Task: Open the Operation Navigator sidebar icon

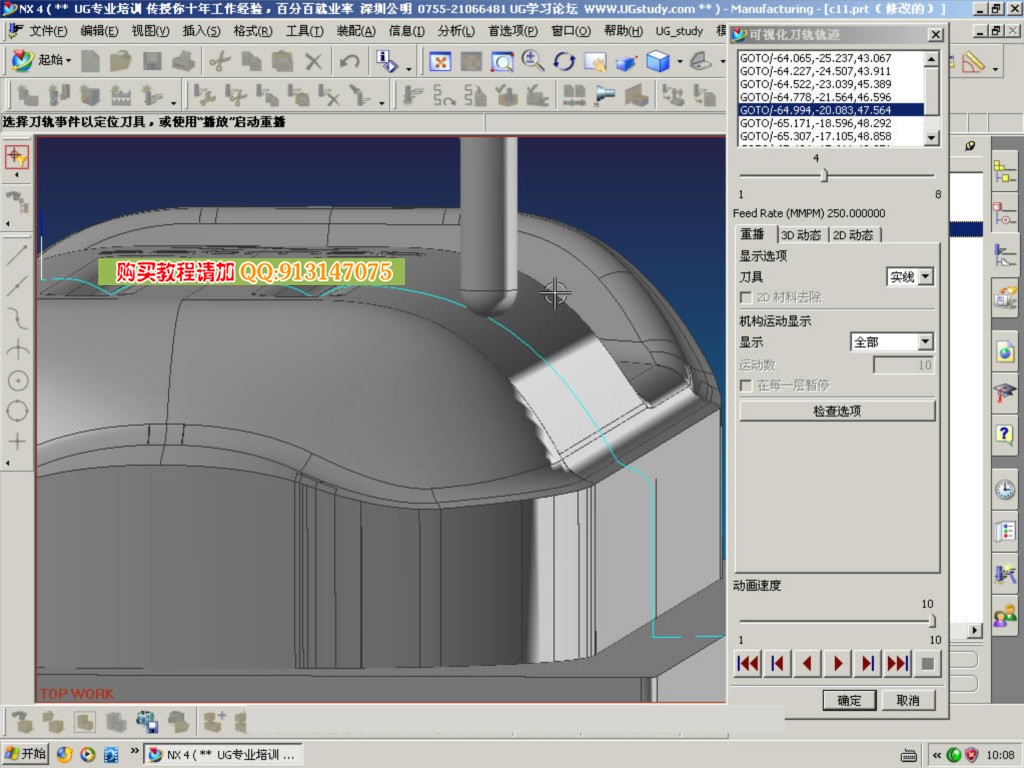Action: tap(1004, 254)
